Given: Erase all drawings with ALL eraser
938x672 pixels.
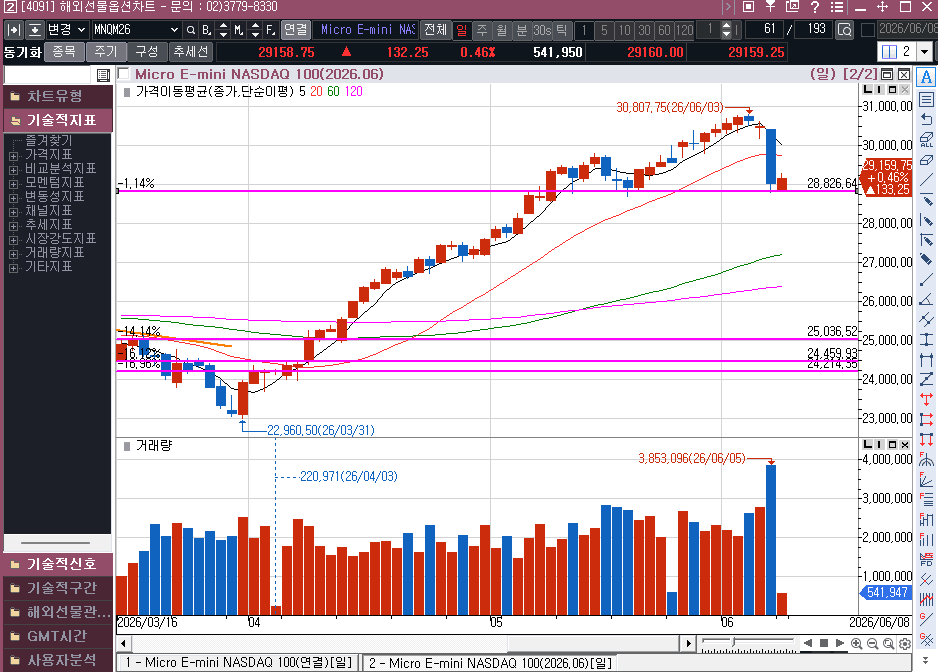Looking at the screenshot, I should 926,139.
